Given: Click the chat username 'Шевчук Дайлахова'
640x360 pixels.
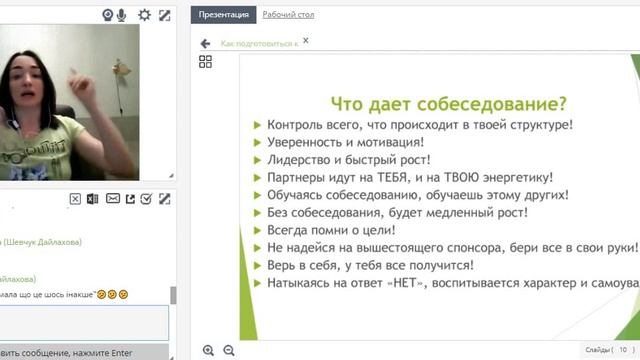Looking at the screenshot, I should click(42, 242).
